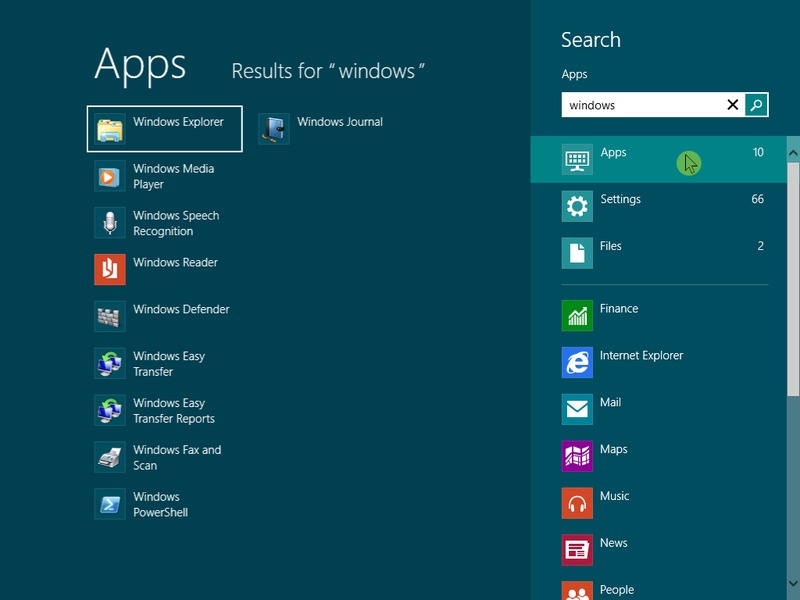Click the 'Windows PowerShell' text
The width and height of the screenshot is (800, 600).
pos(160,505)
